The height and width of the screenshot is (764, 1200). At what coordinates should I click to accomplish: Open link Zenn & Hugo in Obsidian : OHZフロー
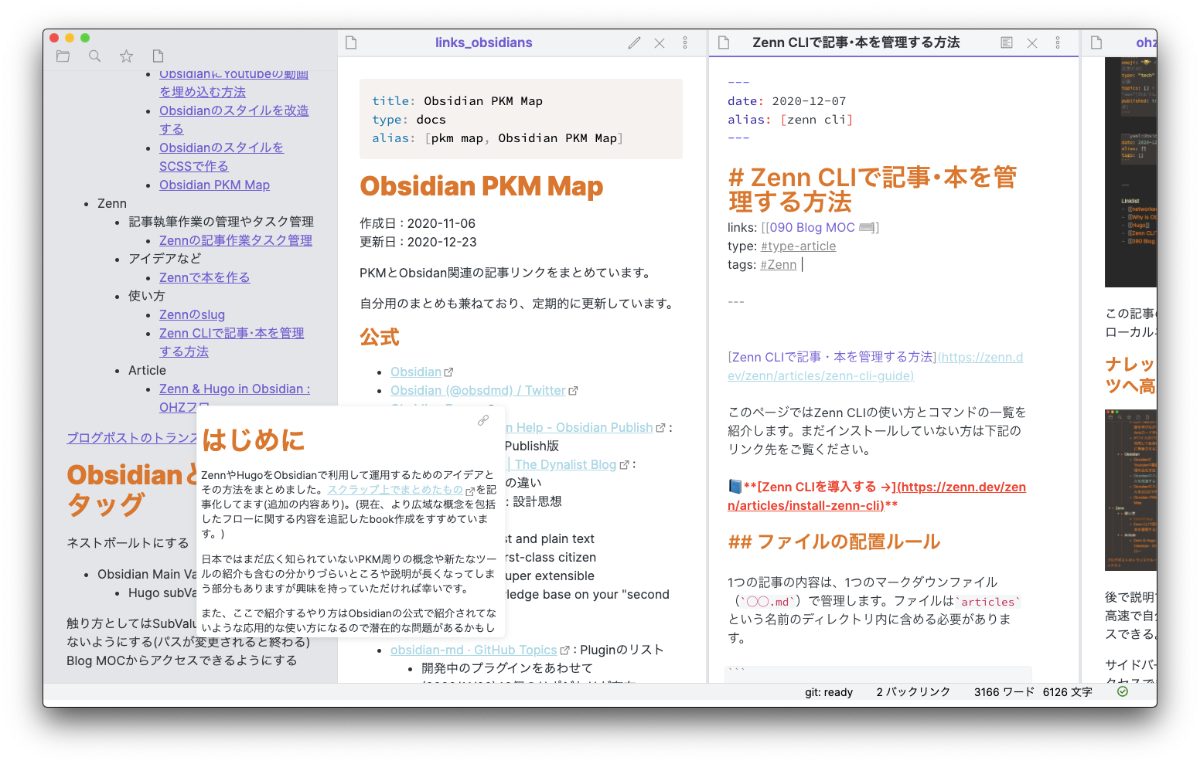[x=234, y=398]
